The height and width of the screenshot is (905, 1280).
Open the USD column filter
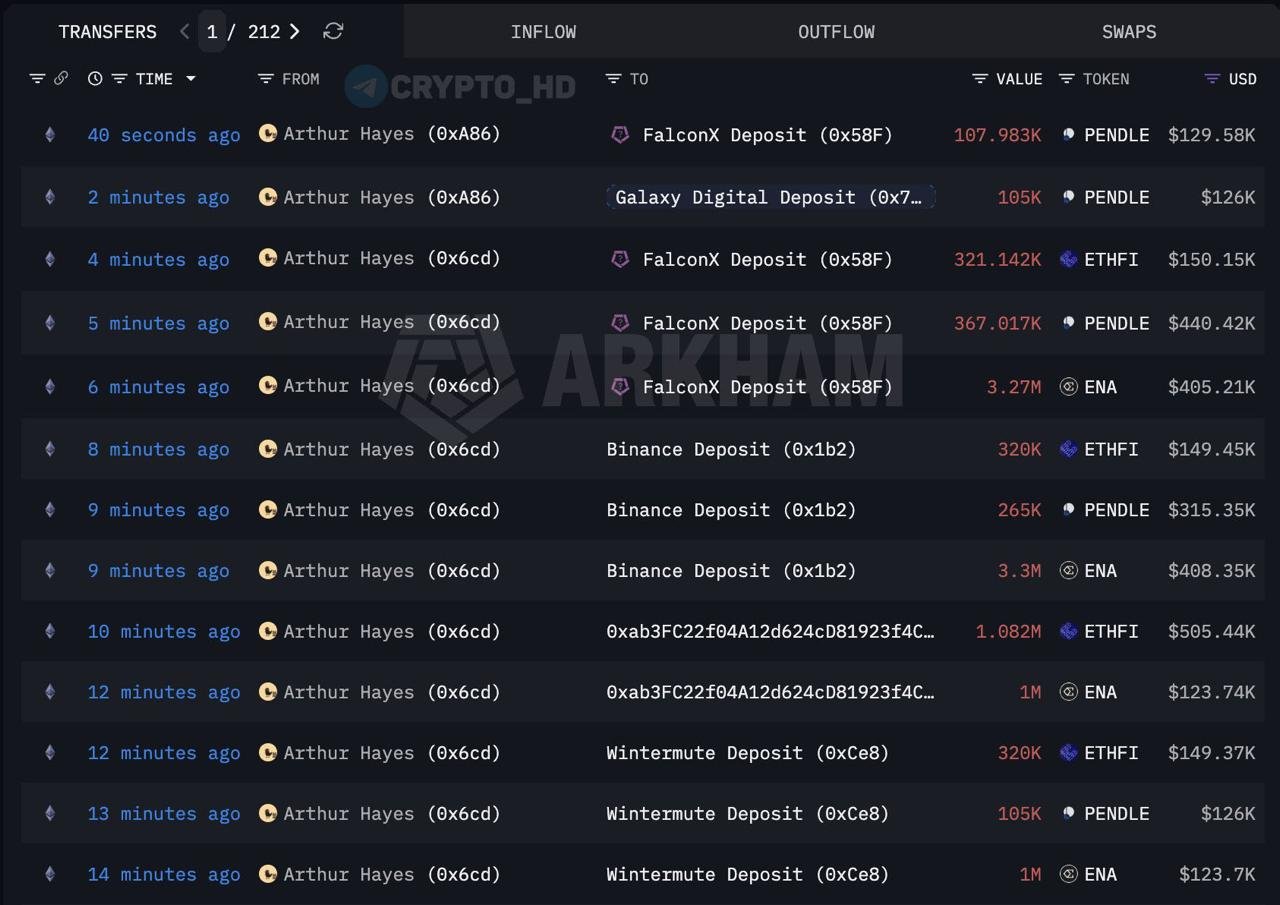pos(1212,78)
